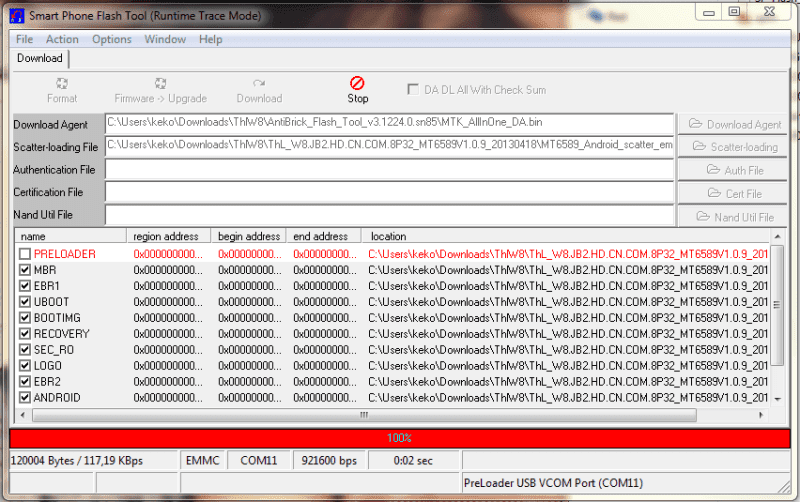Select the RECOVERY row name text
This screenshot has width=800, height=502.
62,334
